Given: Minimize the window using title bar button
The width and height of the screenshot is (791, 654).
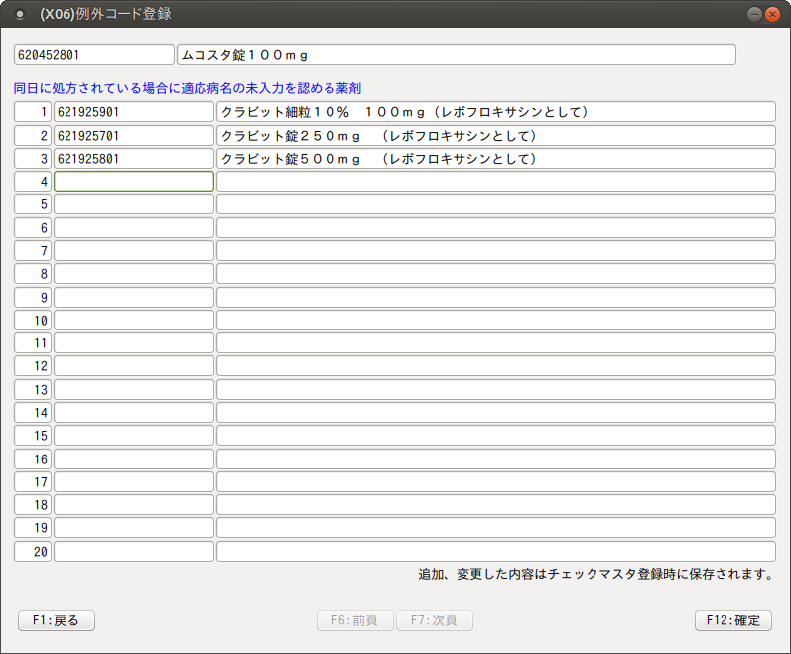Looking at the screenshot, I should click(754, 15).
